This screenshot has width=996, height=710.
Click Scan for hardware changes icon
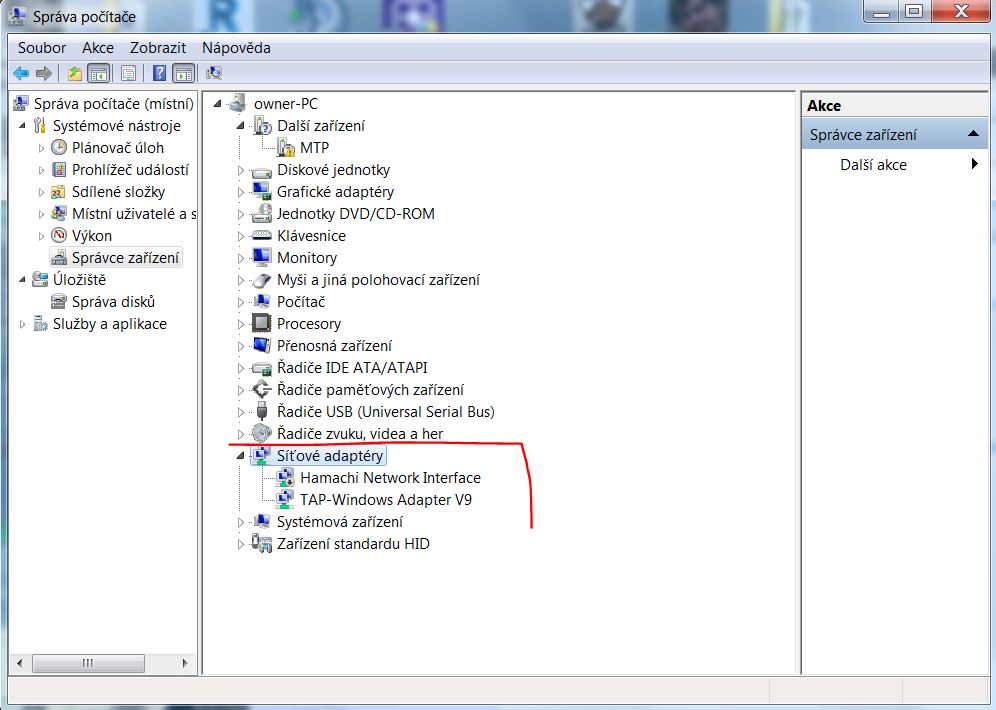tap(213, 73)
